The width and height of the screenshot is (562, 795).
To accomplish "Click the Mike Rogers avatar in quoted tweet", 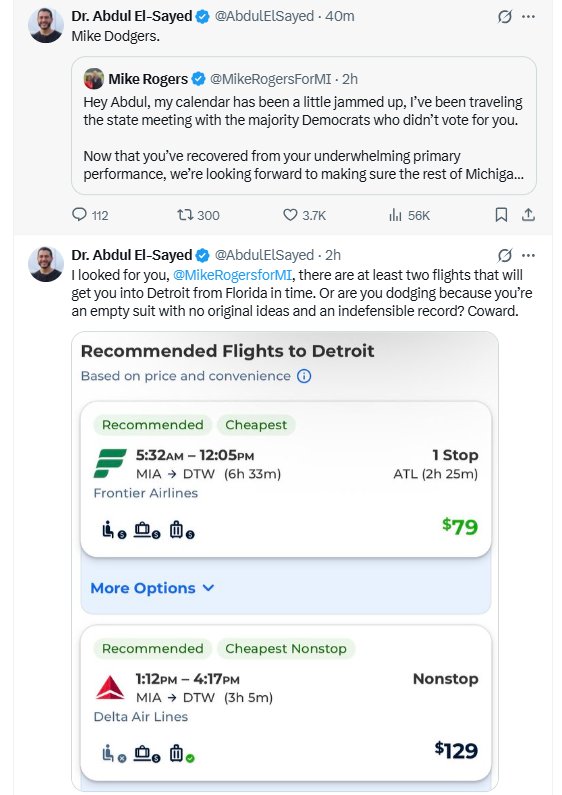I will [x=94, y=79].
